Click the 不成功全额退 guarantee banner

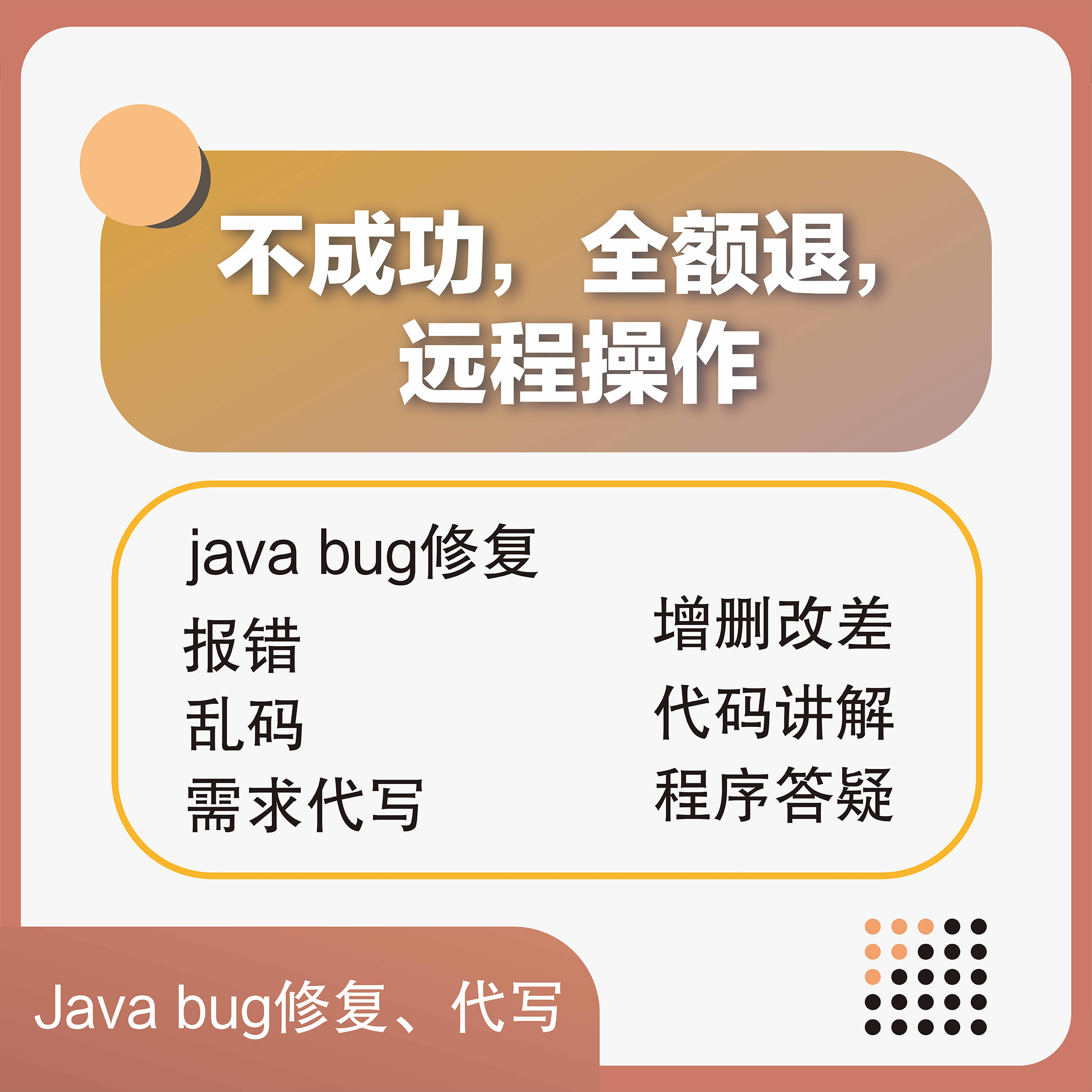pyautogui.click(x=545, y=280)
